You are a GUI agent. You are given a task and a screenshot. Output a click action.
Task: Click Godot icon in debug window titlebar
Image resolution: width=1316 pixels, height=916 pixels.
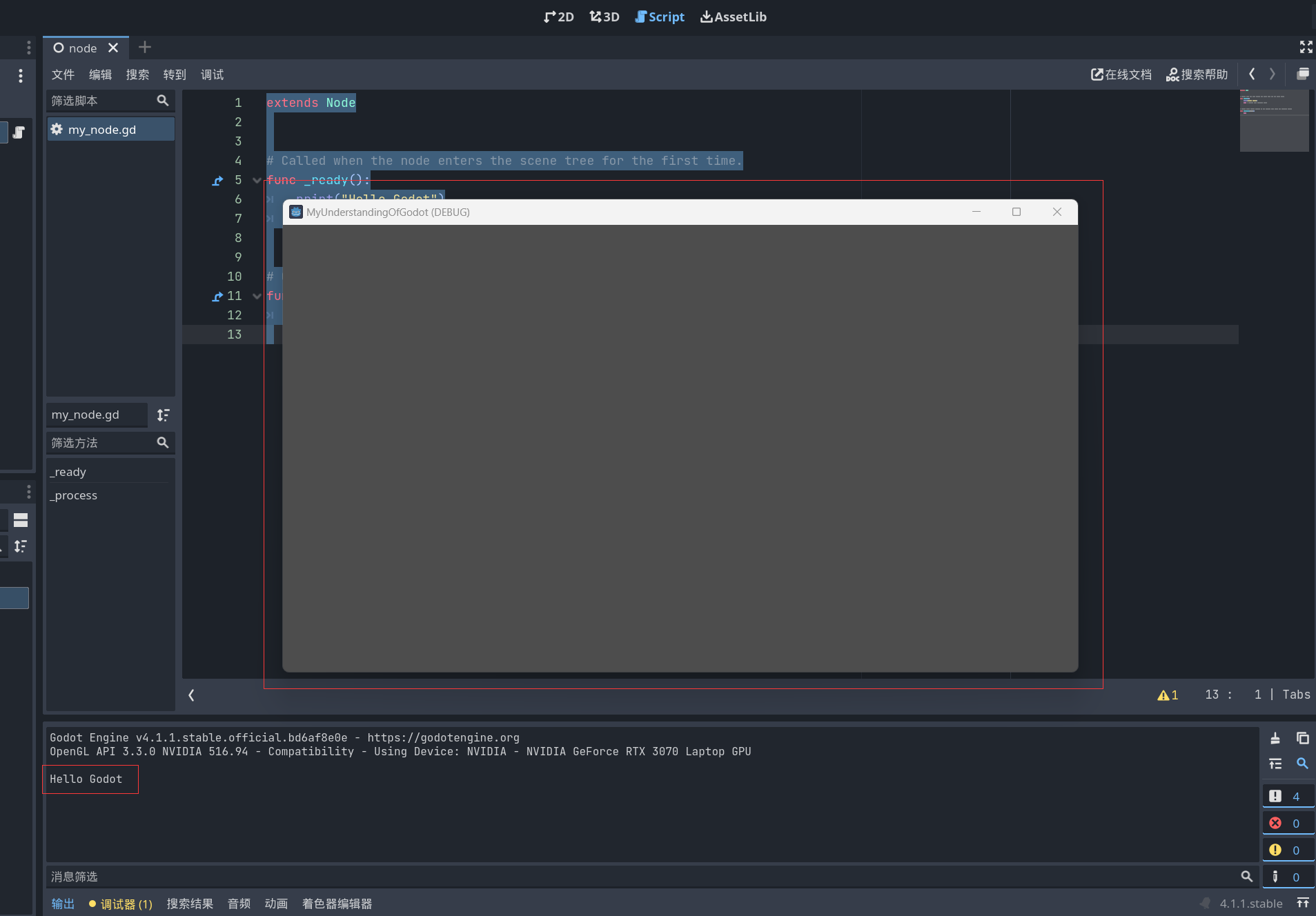[x=296, y=212]
